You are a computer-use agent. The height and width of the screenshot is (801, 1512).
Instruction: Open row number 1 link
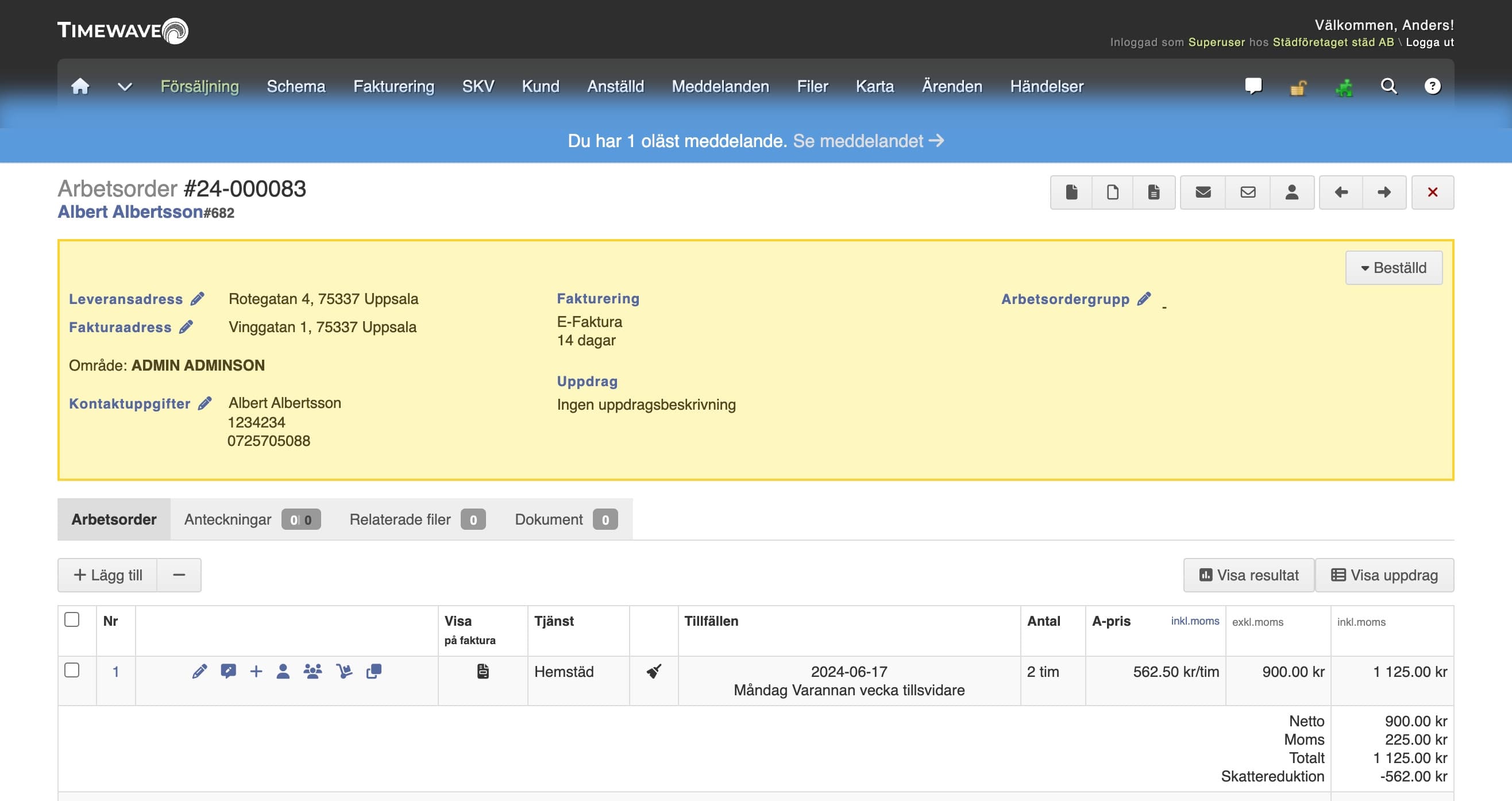115,671
